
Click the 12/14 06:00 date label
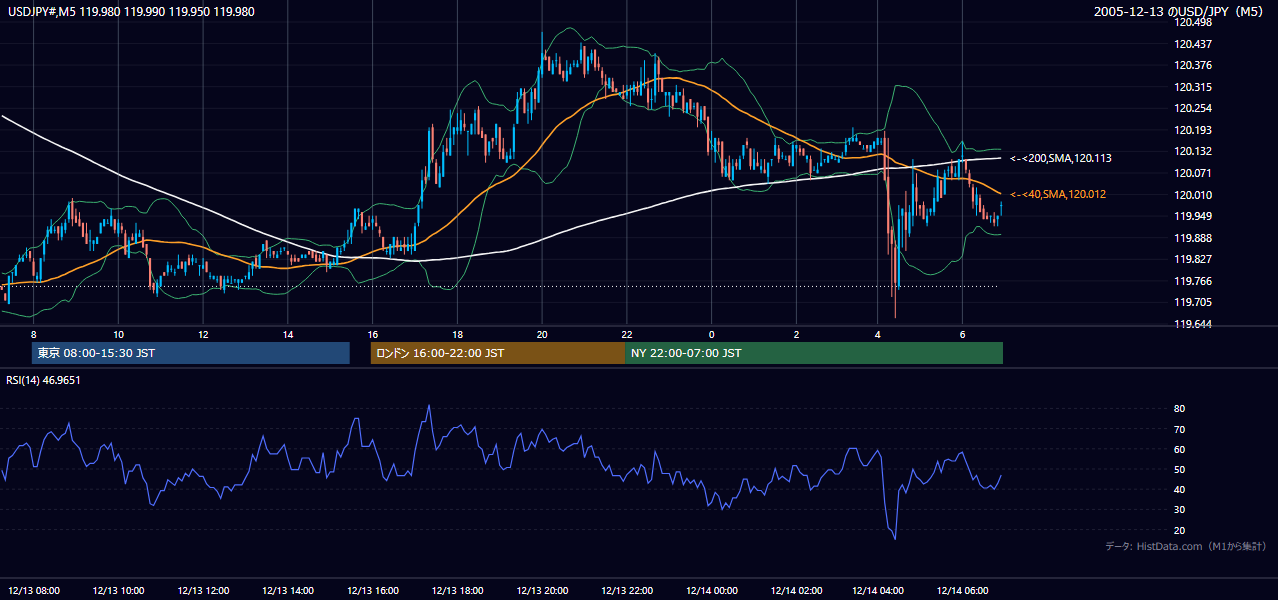(x=963, y=590)
